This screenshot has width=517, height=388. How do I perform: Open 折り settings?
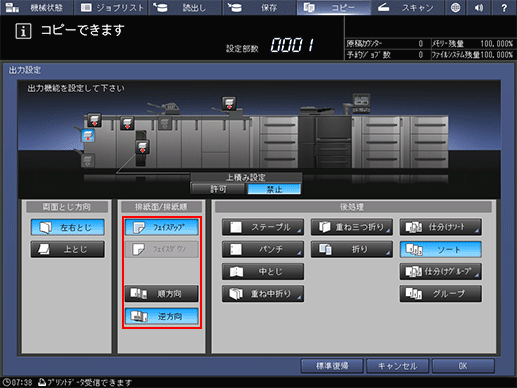pyautogui.click(x=352, y=249)
